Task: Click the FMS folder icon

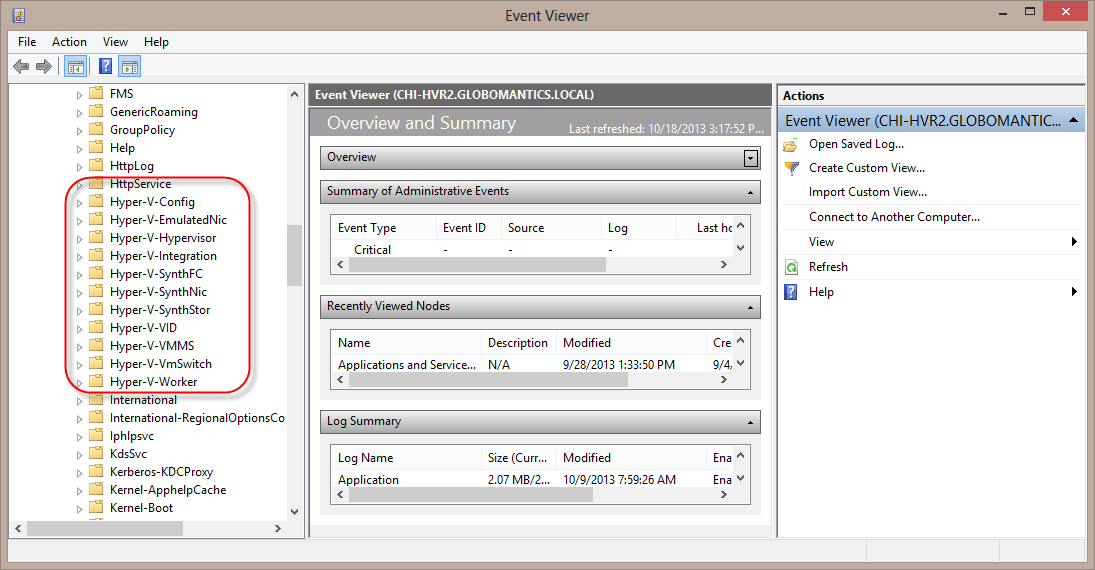Action: click(x=96, y=94)
